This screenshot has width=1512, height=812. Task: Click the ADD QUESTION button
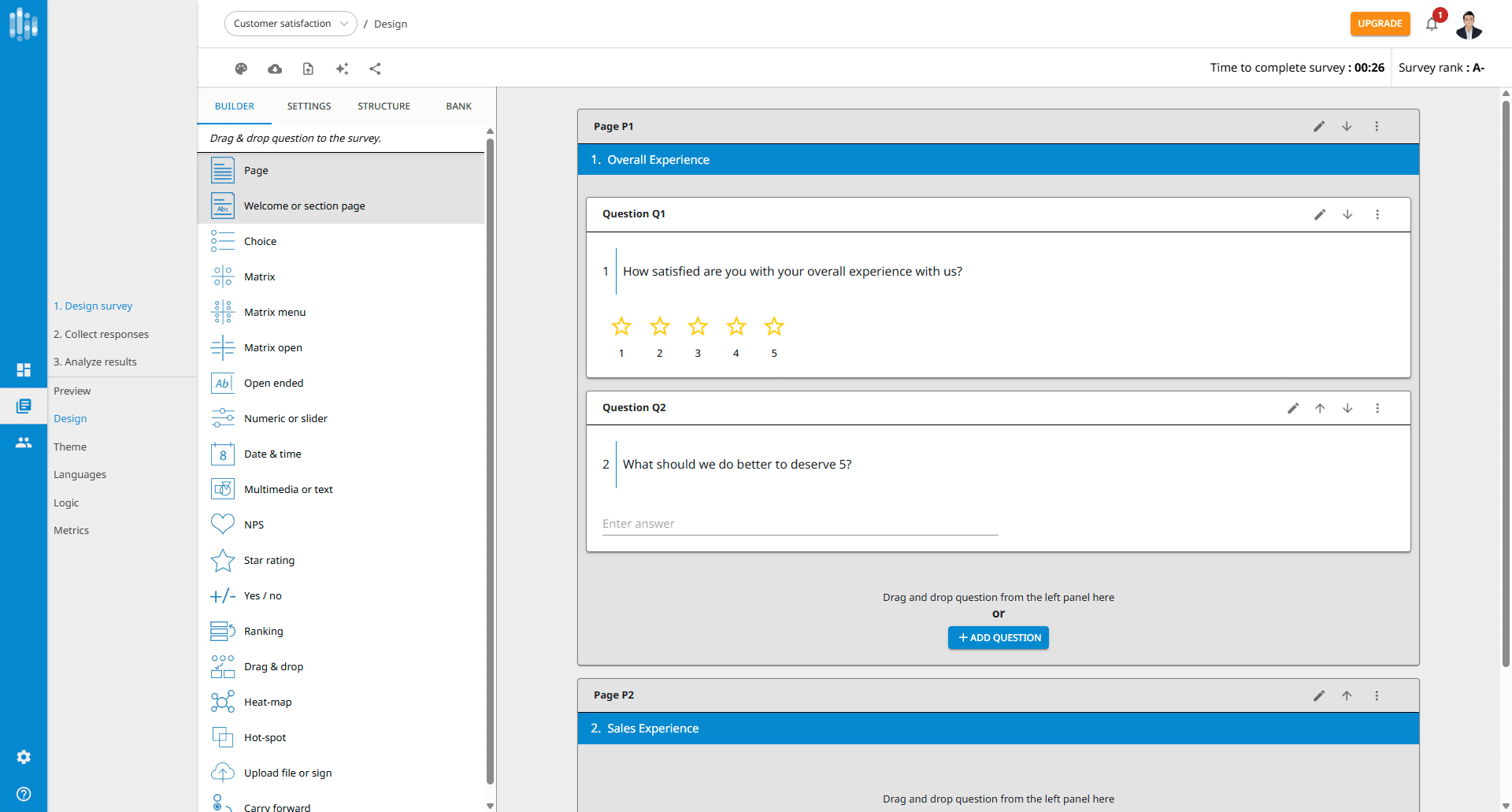[x=998, y=638]
